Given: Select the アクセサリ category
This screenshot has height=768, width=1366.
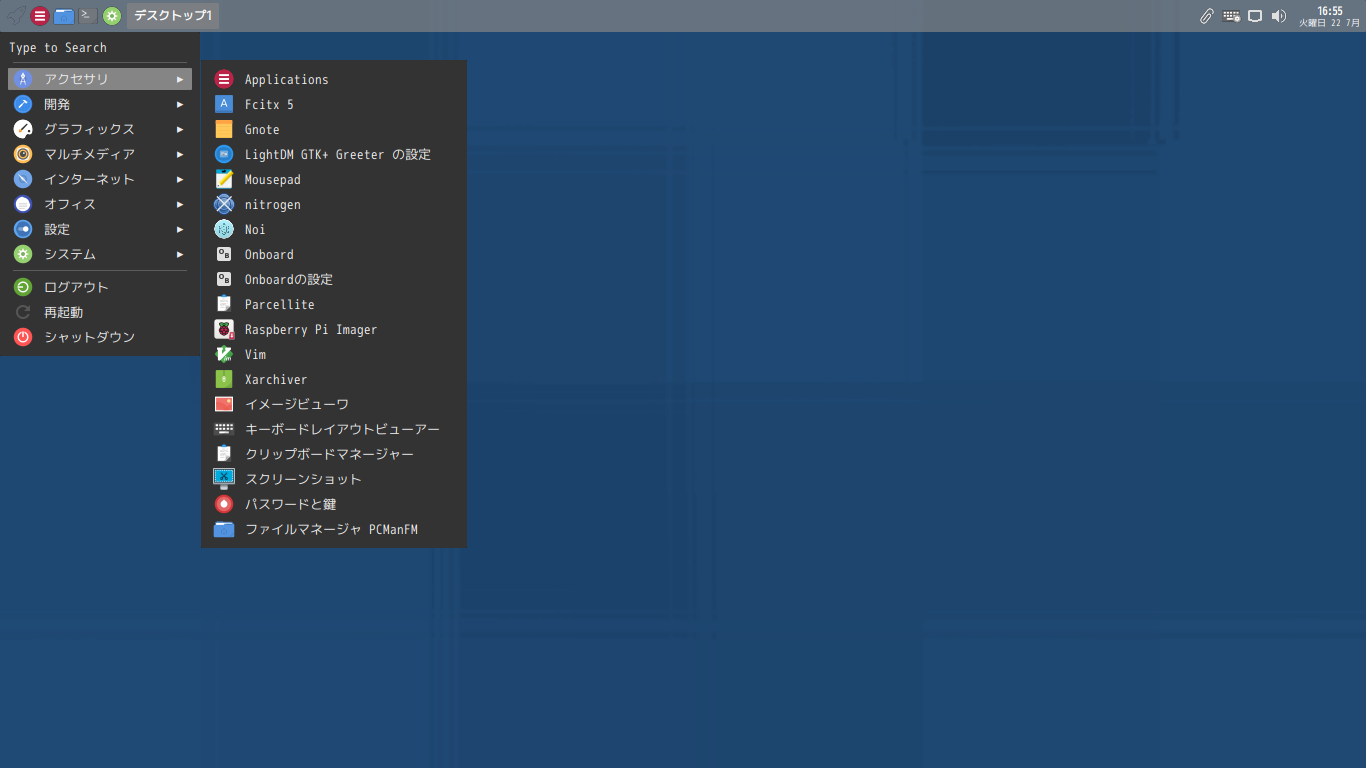Looking at the screenshot, I should tap(100, 79).
